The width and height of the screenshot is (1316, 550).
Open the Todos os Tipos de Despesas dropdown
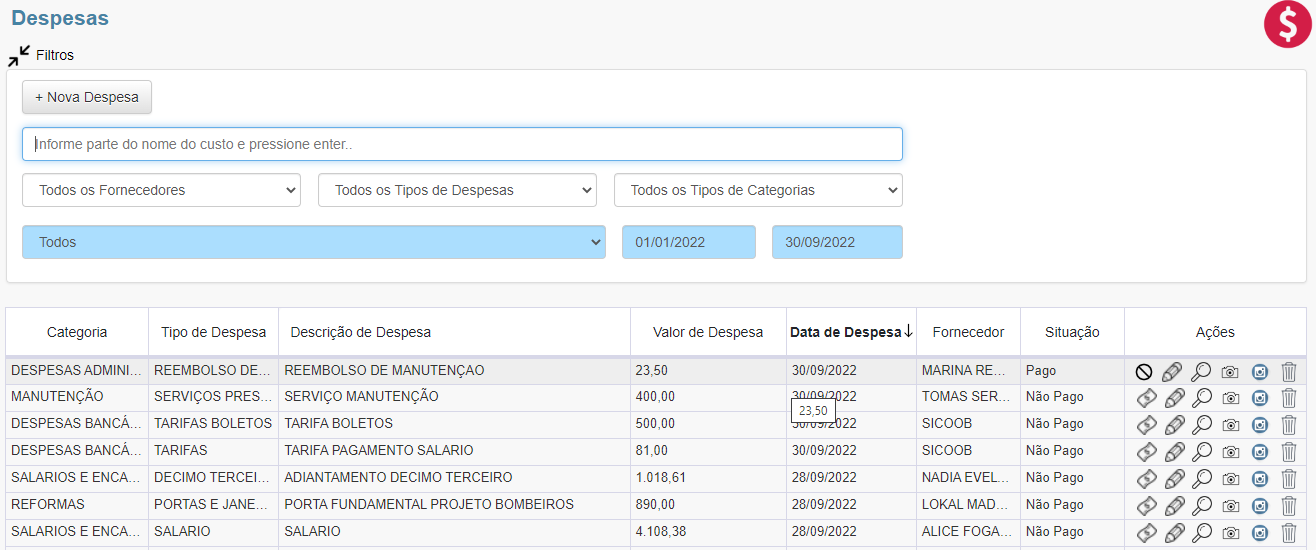pyautogui.click(x=457, y=190)
